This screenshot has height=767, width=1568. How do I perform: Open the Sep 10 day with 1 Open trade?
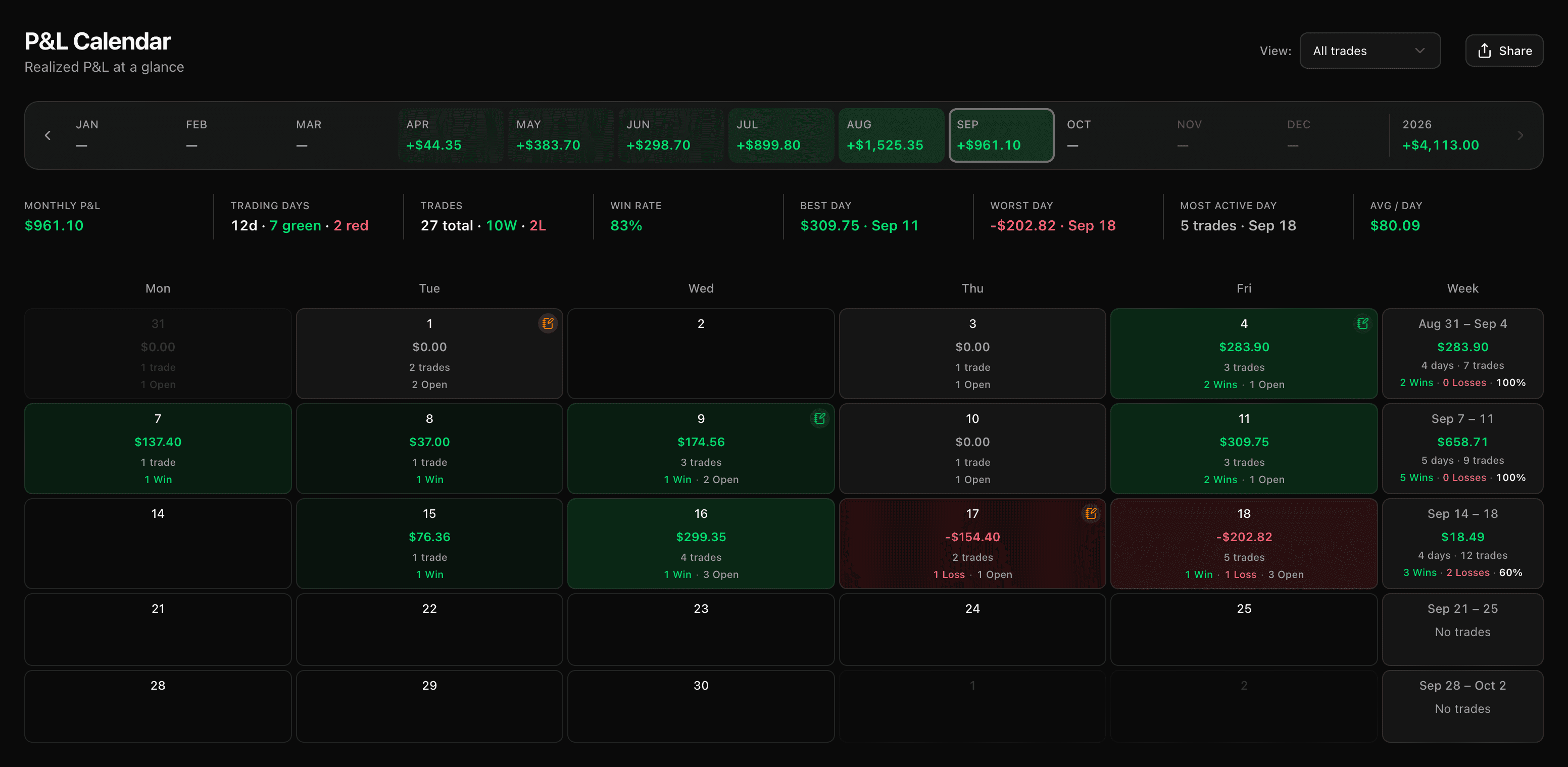point(972,449)
